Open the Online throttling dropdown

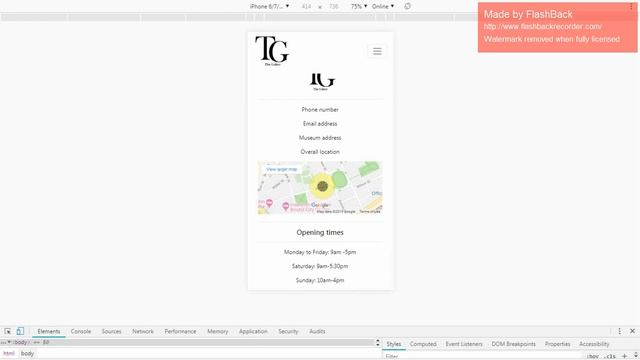382,7
